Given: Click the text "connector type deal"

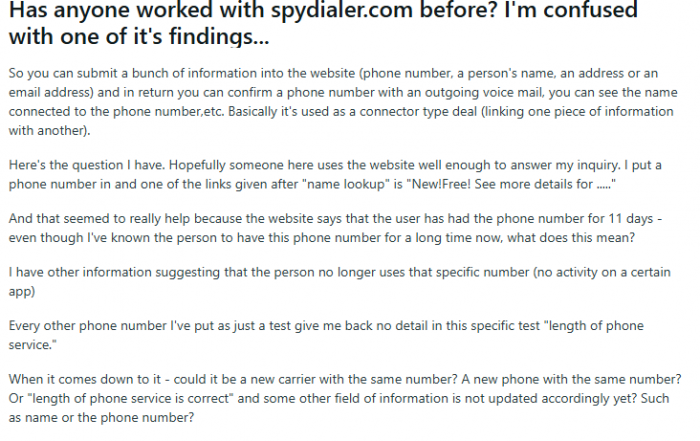Looking at the screenshot, I should tap(418, 112).
